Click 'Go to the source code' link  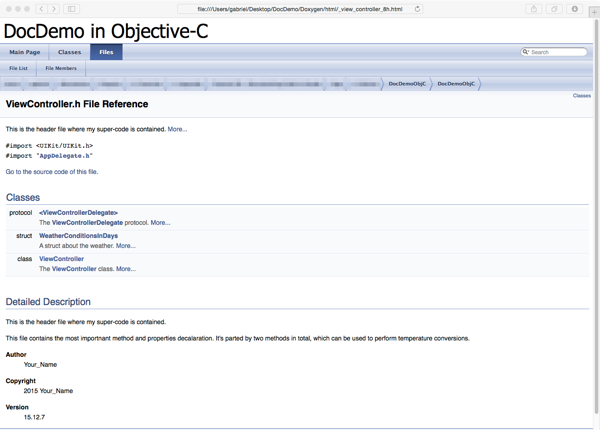52,172
